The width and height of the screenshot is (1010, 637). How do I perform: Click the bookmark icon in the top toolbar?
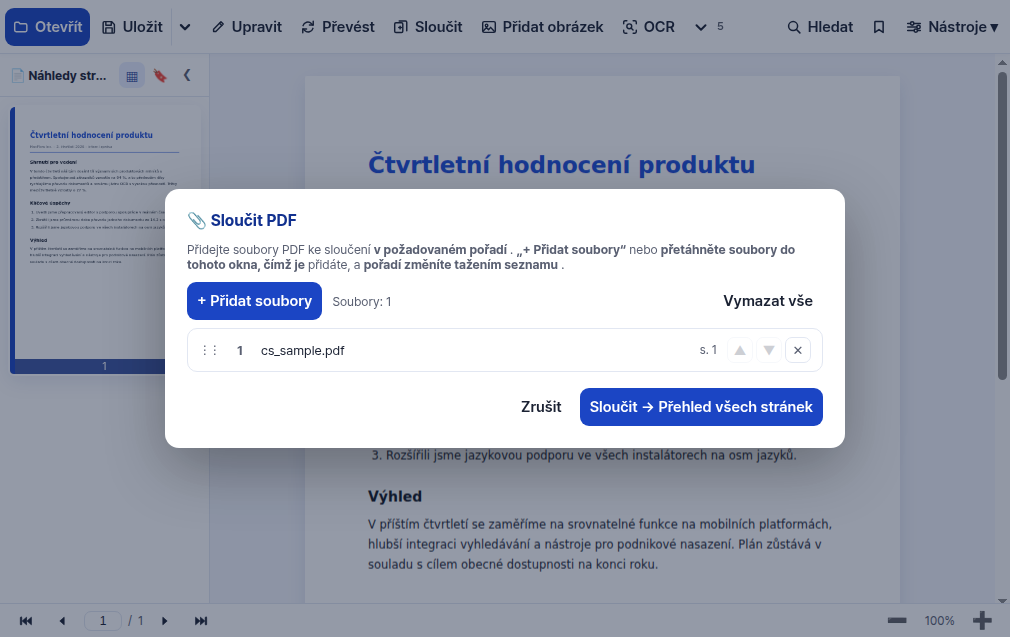[x=879, y=27]
